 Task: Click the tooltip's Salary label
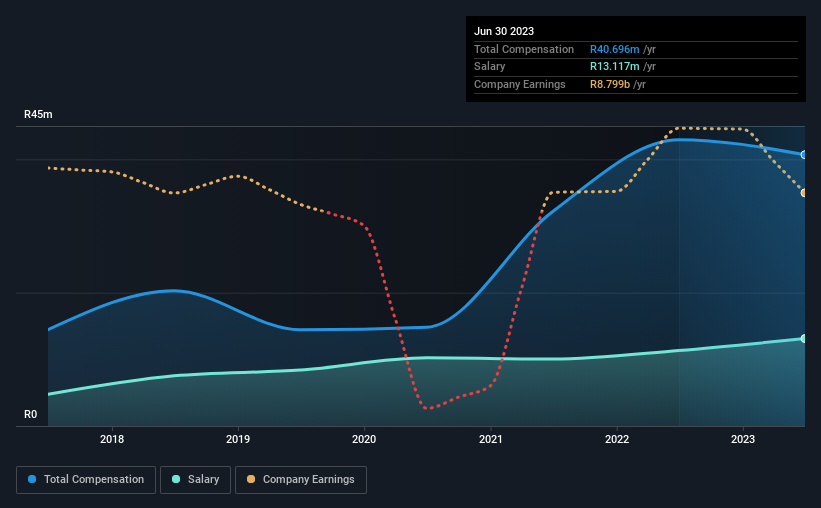pos(490,67)
